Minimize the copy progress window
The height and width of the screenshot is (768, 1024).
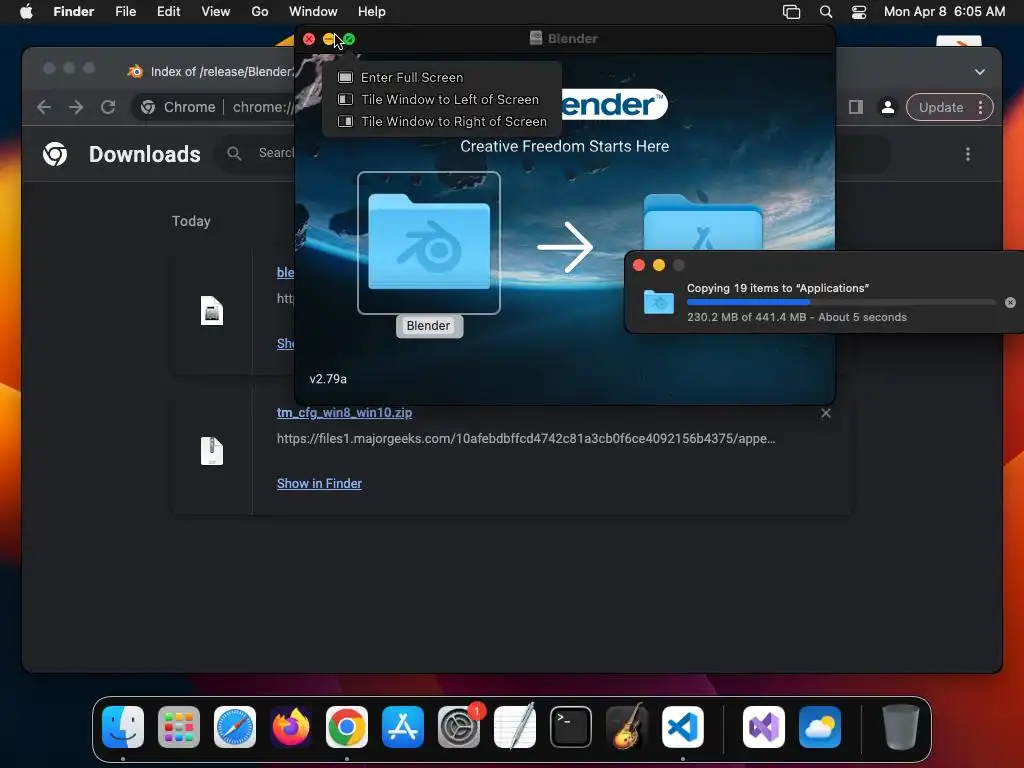659,265
